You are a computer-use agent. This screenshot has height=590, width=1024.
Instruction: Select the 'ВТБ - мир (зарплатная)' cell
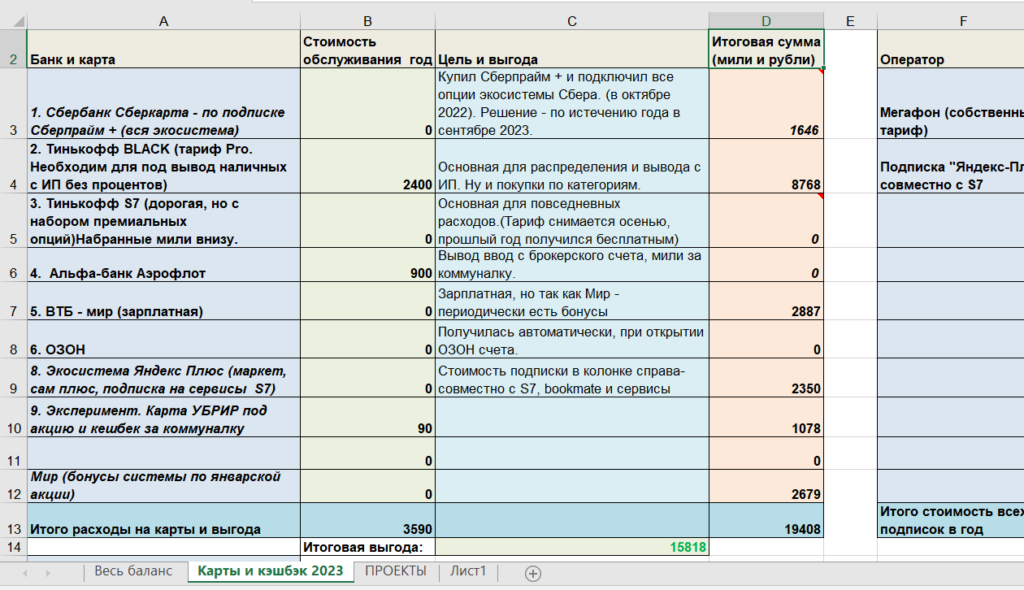163,301
